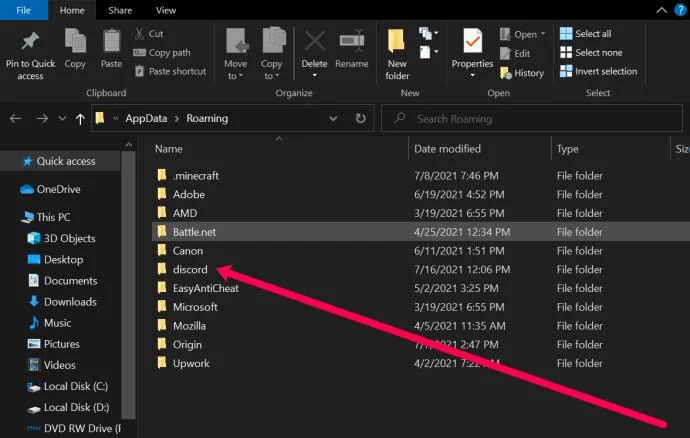Open Downloads in sidebar
This screenshot has width=690, height=438.
(62, 302)
